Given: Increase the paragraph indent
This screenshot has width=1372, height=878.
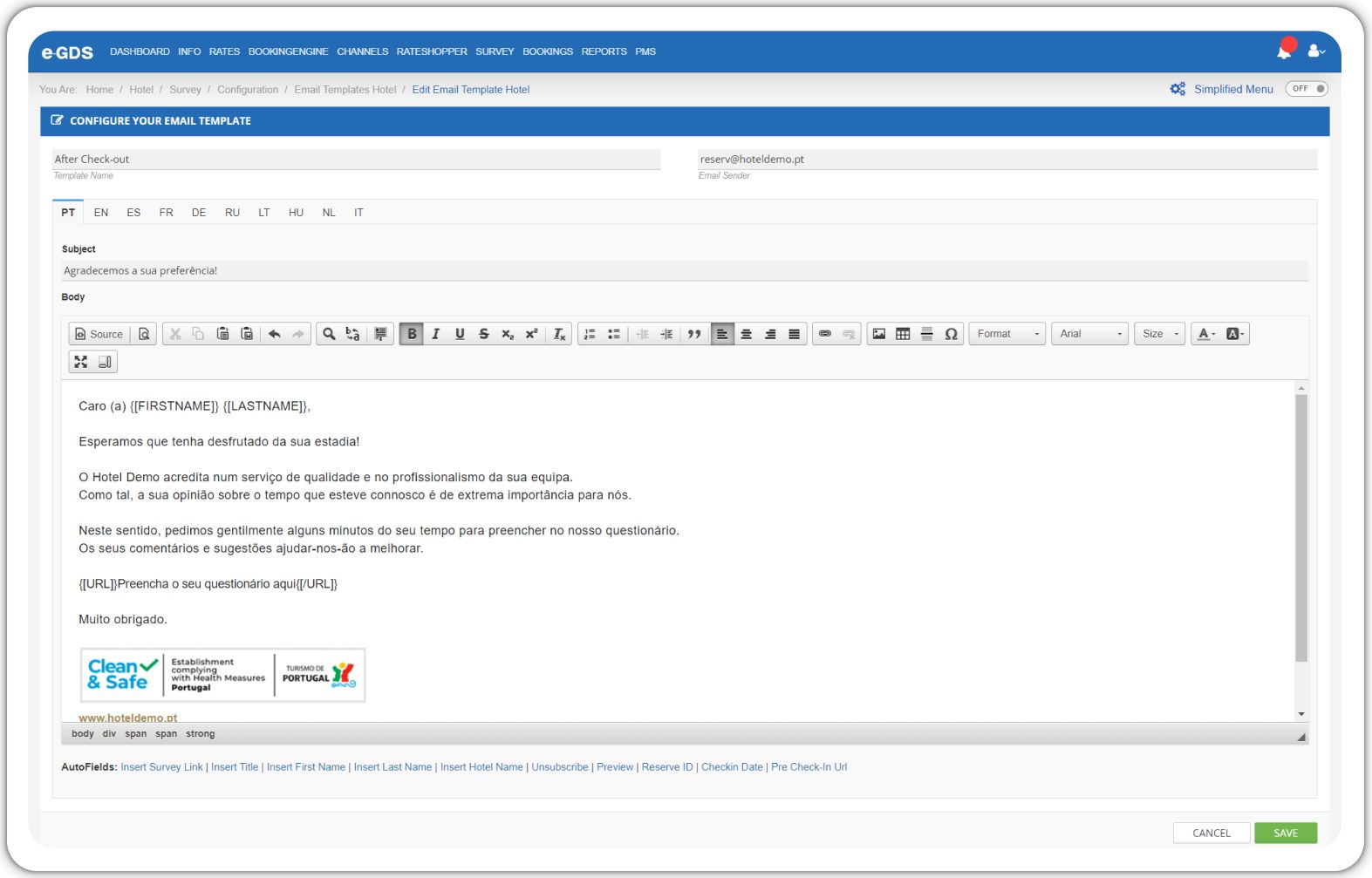Looking at the screenshot, I should [x=666, y=334].
